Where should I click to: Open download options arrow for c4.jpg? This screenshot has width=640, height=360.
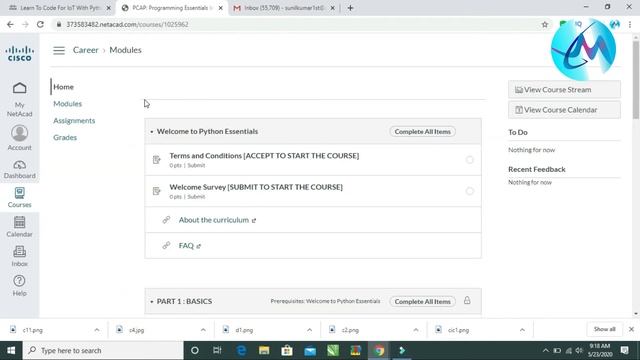click(203, 330)
